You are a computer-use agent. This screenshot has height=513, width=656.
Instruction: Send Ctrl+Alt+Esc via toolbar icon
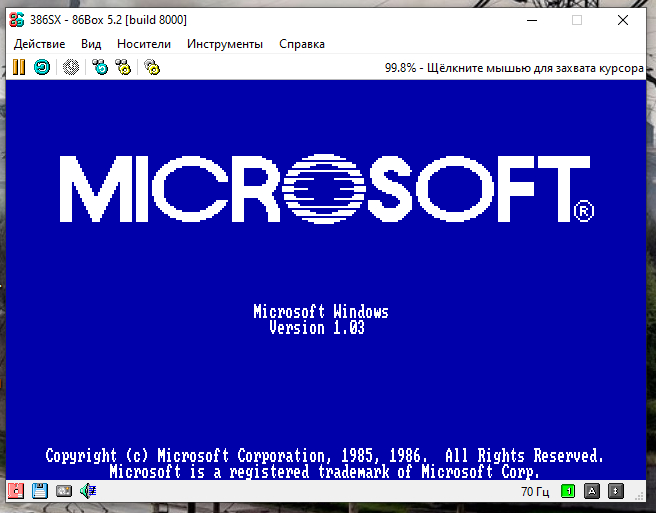(123, 67)
